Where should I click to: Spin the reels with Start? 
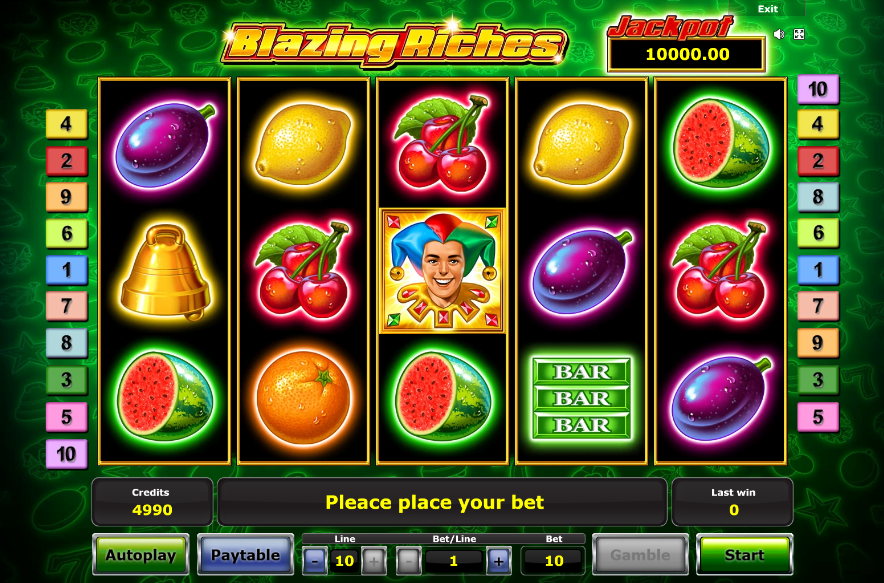pyautogui.click(x=745, y=555)
